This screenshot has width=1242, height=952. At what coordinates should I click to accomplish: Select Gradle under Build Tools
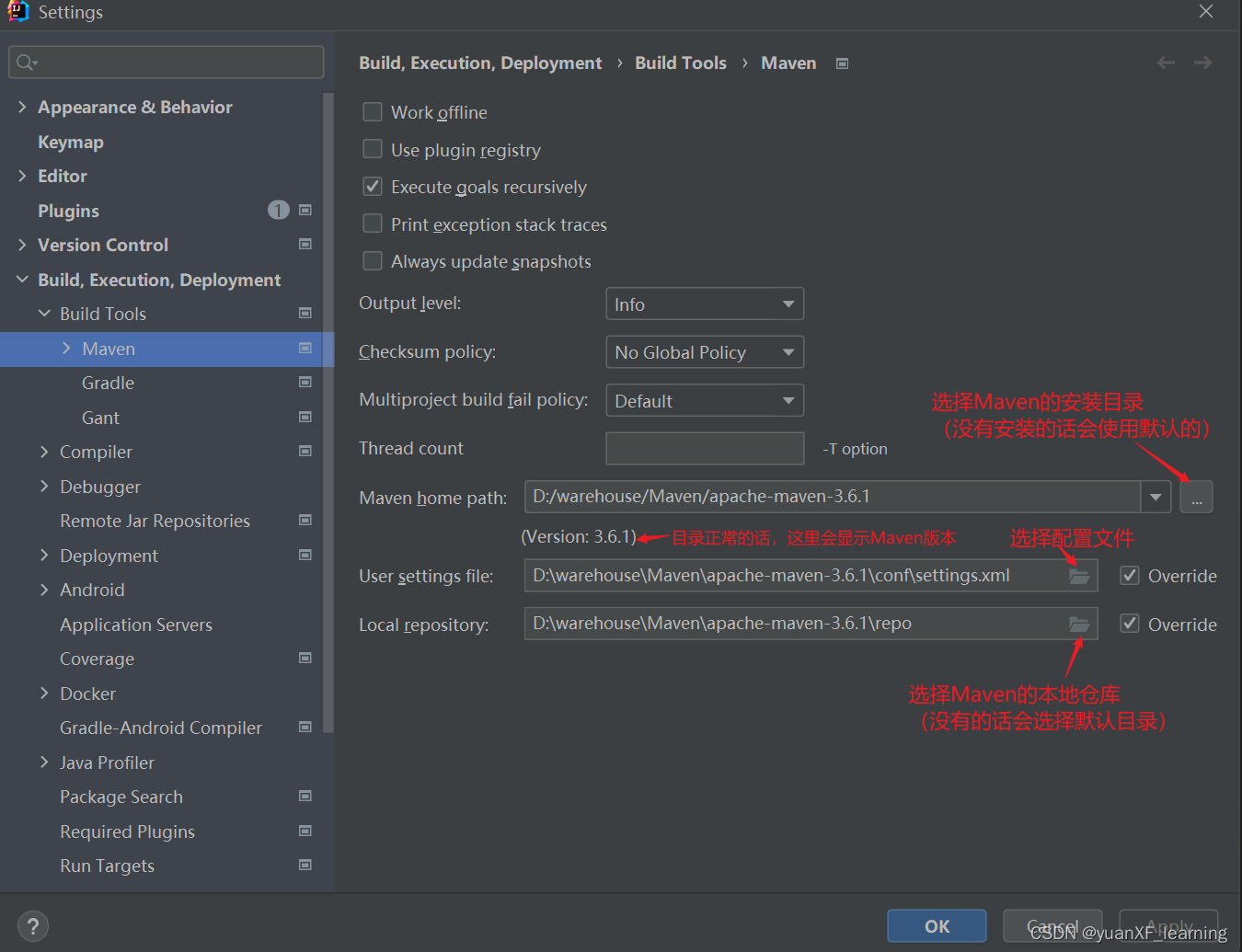pyautogui.click(x=108, y=383)
